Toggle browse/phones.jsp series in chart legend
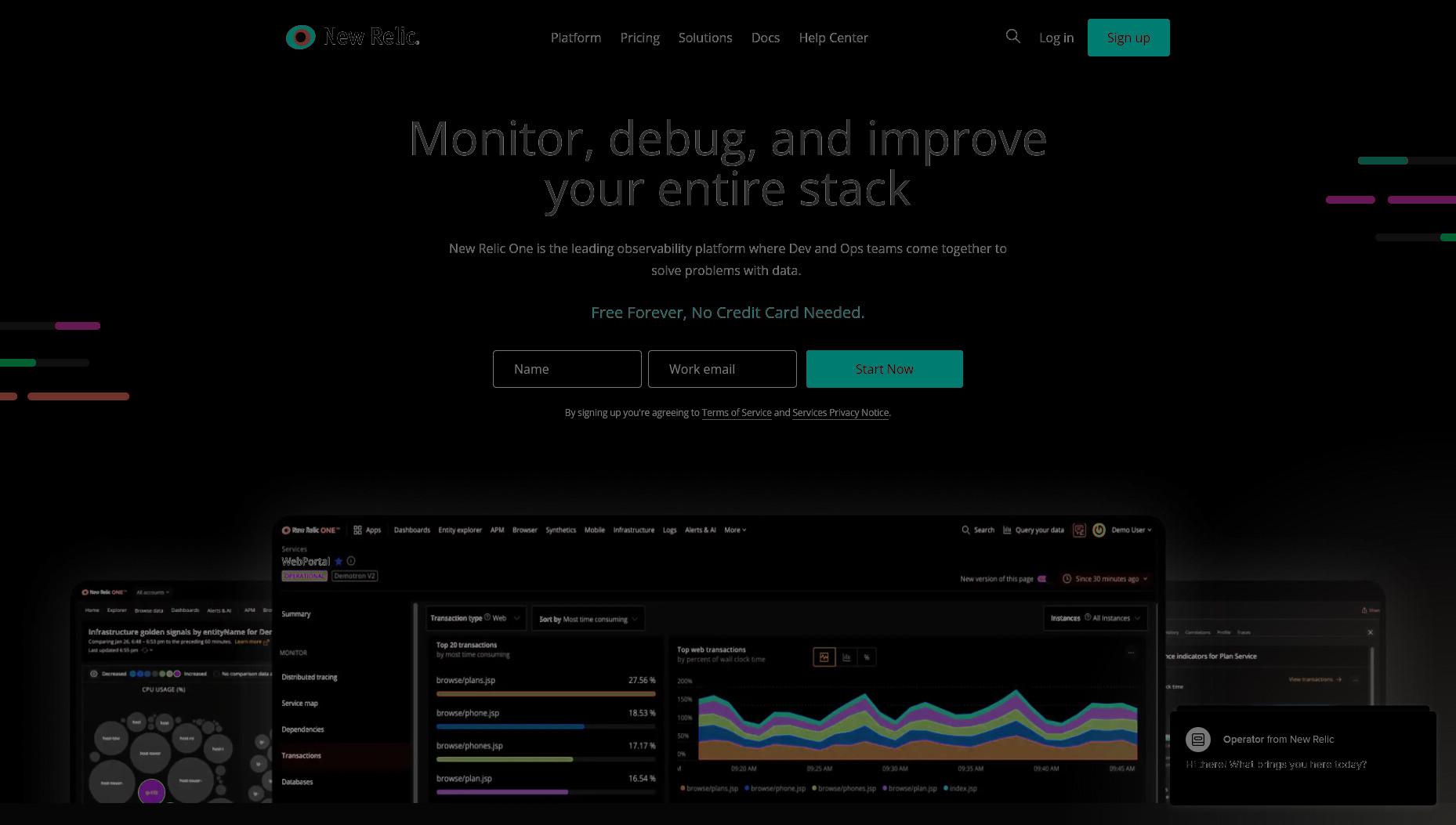 point(844,788)
